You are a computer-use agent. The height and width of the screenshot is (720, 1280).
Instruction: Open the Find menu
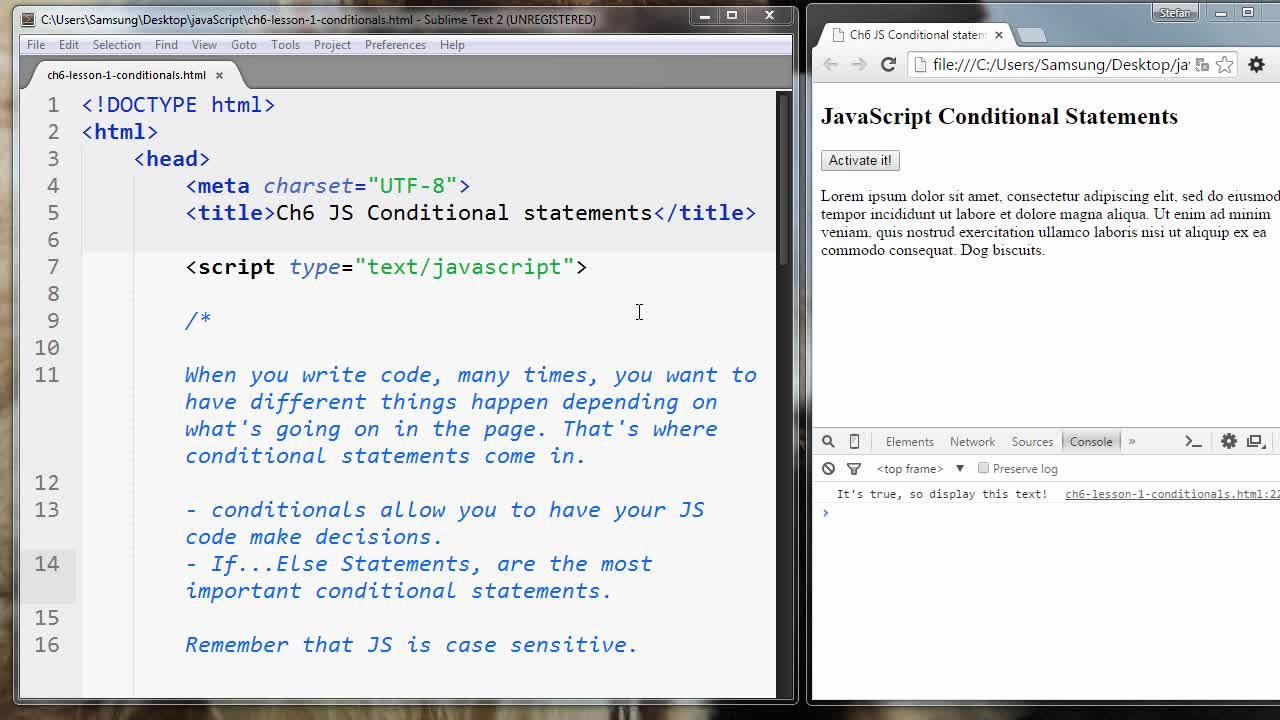click(x=166, y=45)
